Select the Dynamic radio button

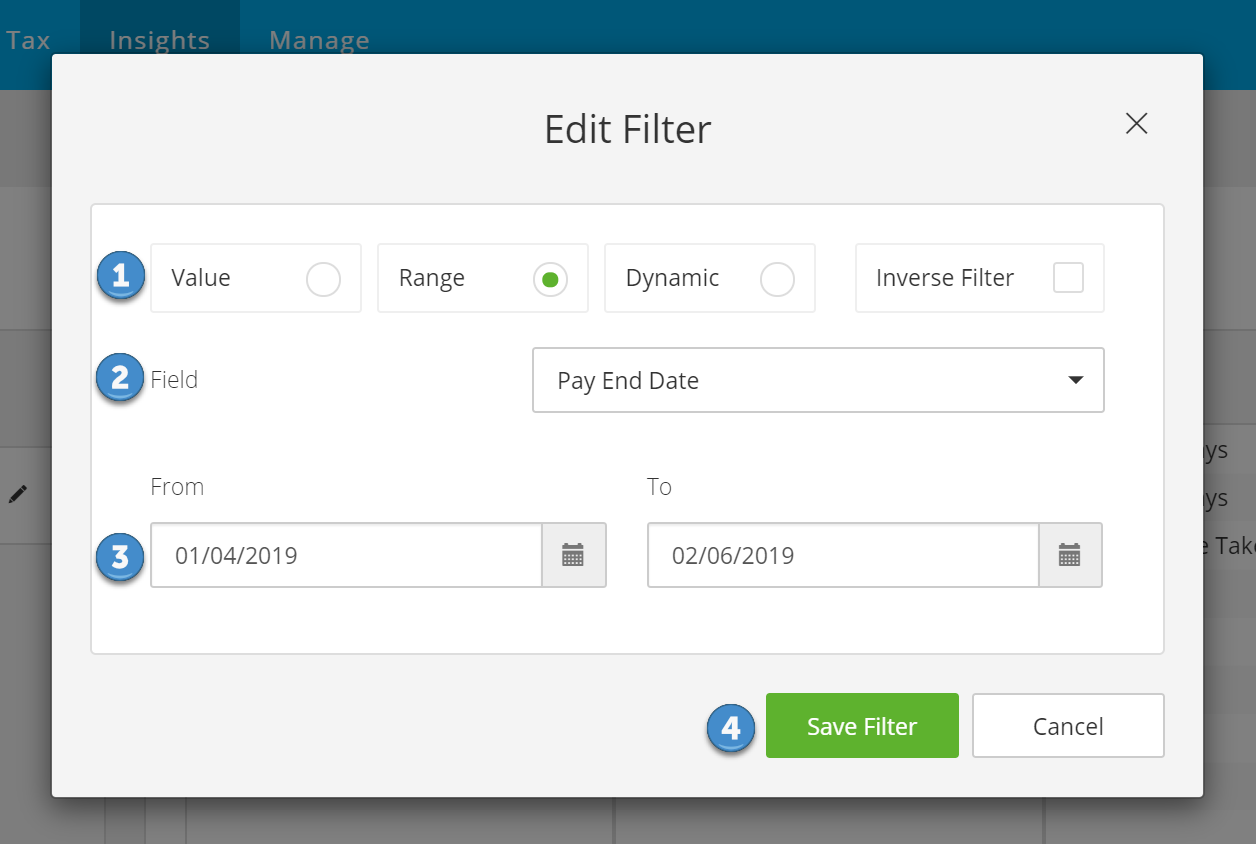(777, 279)
